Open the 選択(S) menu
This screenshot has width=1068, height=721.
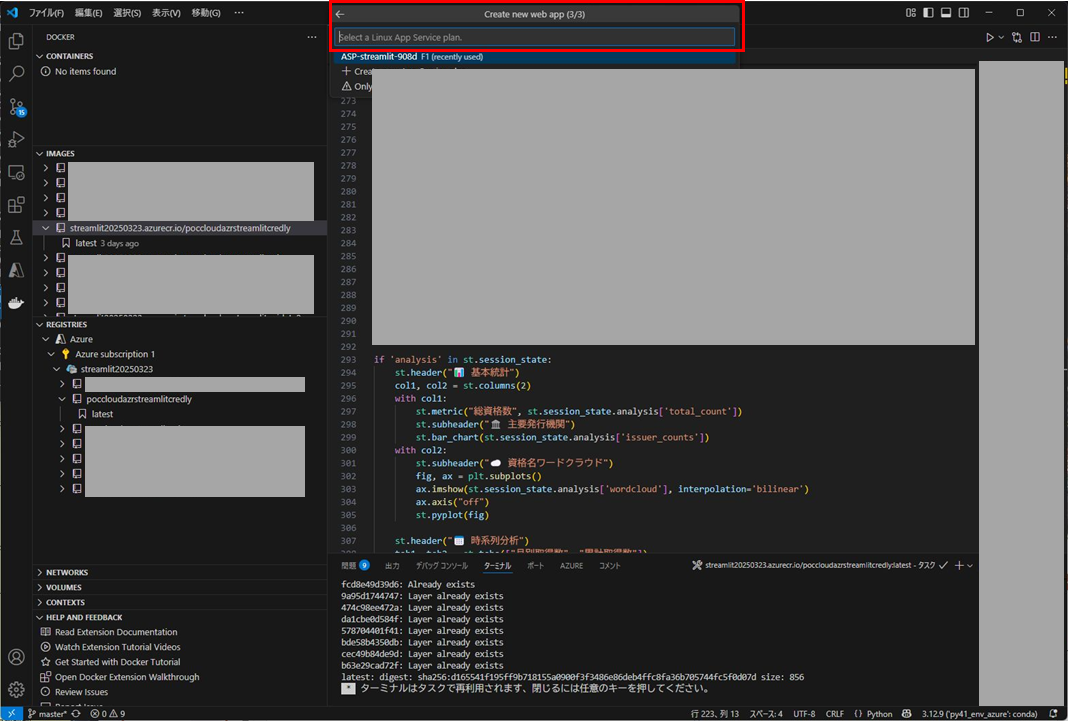(127, 13)
